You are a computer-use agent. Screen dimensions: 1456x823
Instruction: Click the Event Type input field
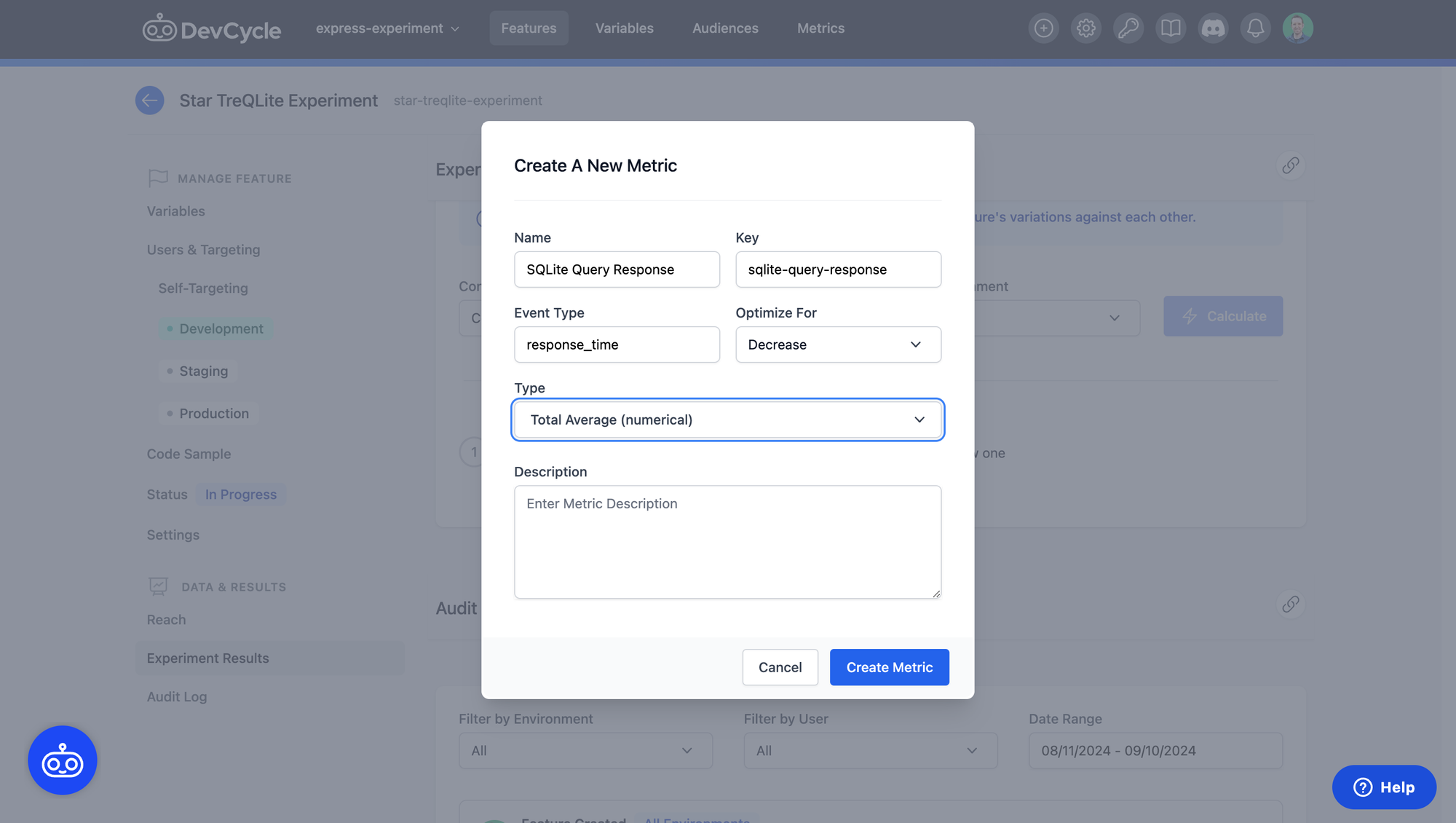(x=617, y=344)
